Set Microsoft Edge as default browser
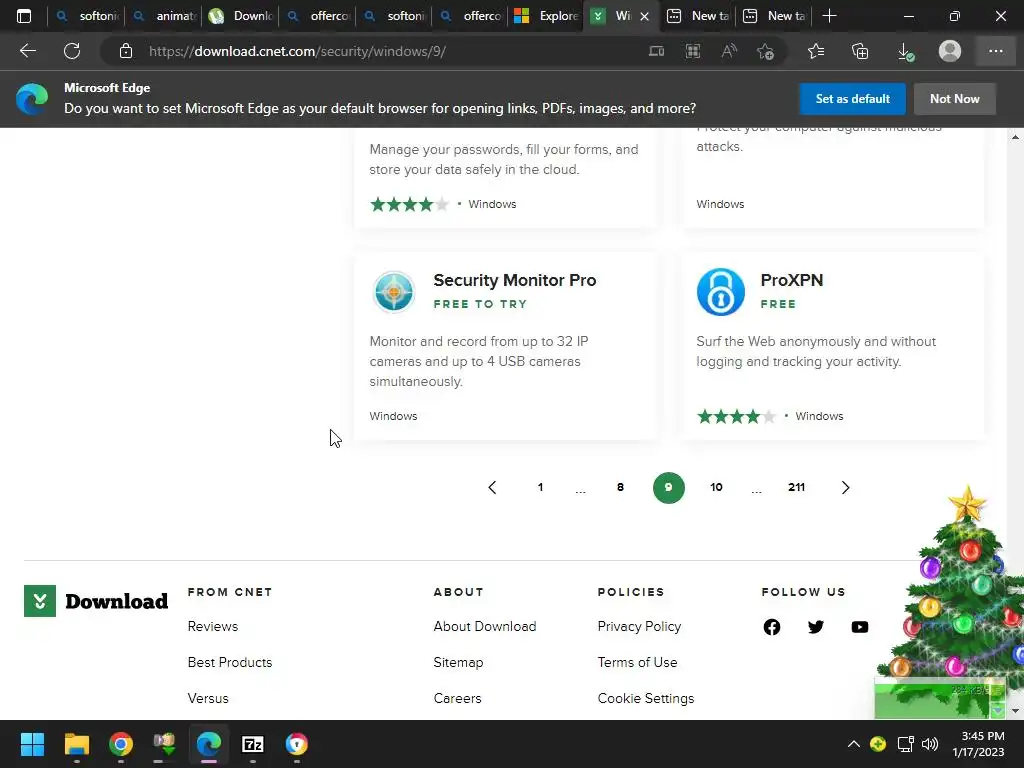Image resolution: width=1024 pixels, height=768 pixels. pyautogui.click(x=852, y=99)
